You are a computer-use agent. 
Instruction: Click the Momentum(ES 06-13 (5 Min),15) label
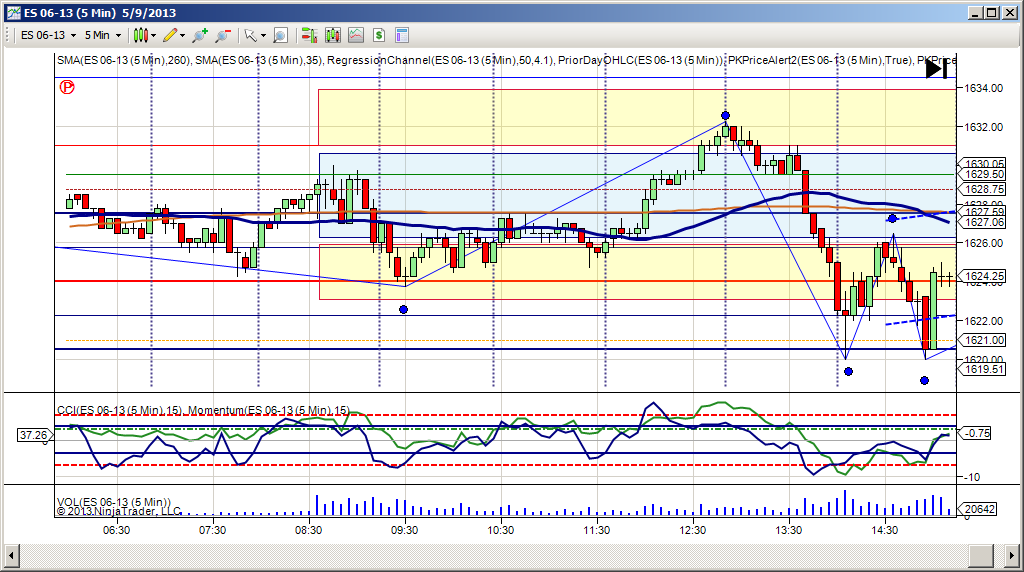pos(268,410)
